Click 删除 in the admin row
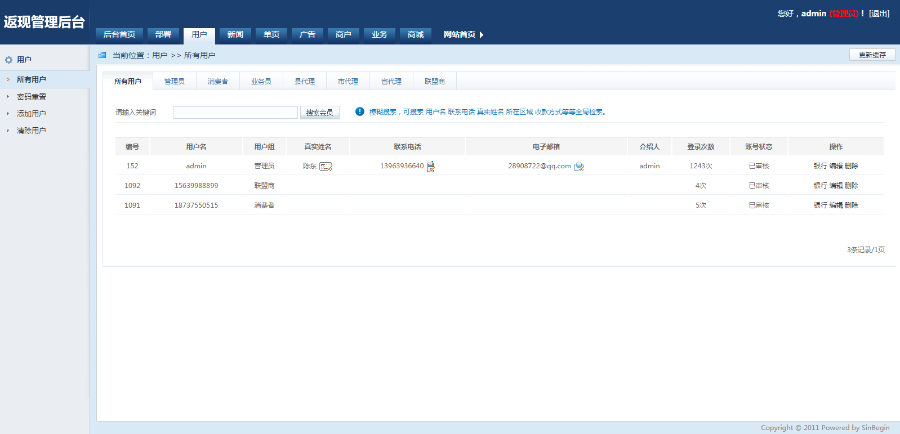Screen dimensions: 900x434 852,166
